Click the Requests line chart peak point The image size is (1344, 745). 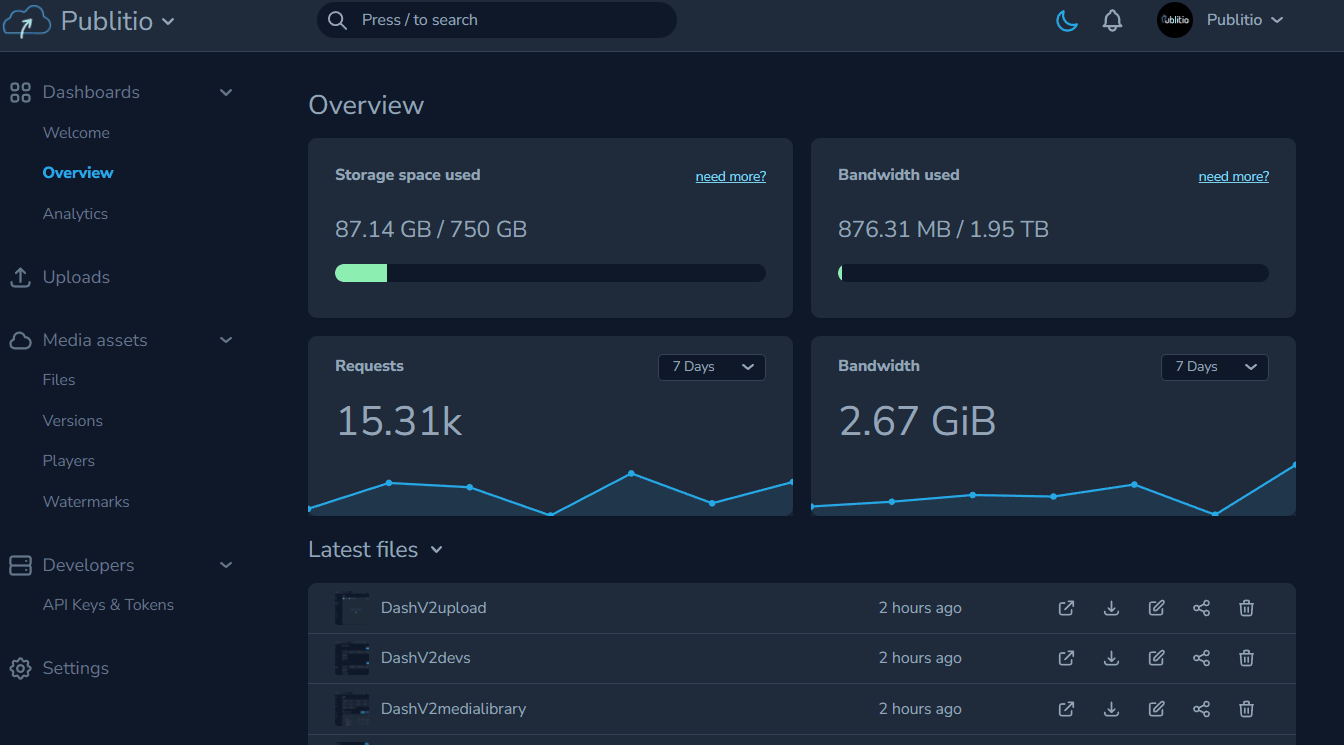coord(631,473)
